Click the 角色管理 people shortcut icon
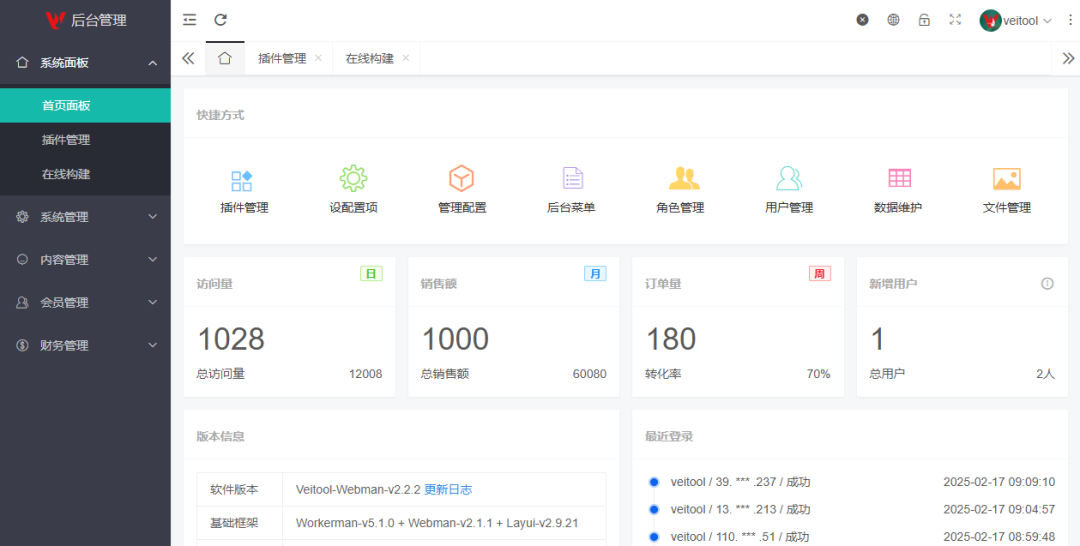1080x546 pixels. point(684,179)
